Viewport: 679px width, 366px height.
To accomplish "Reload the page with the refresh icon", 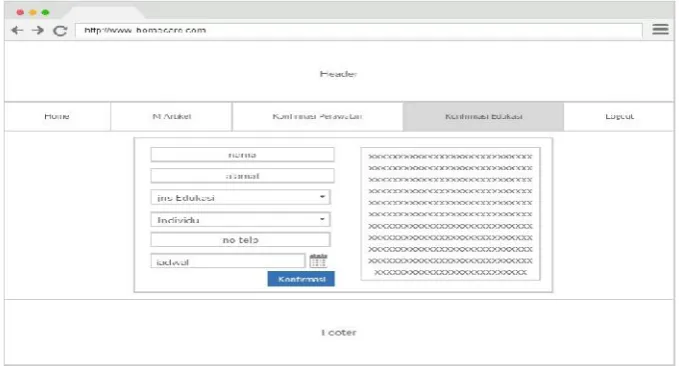I will 60,31.
